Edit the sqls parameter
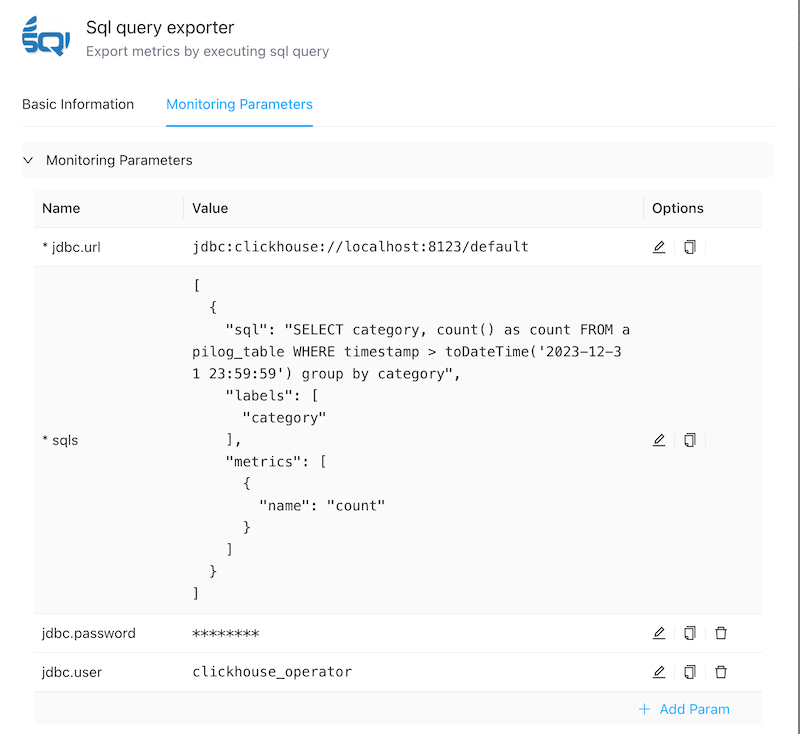 pyautogui.click(x=658, y=440)
